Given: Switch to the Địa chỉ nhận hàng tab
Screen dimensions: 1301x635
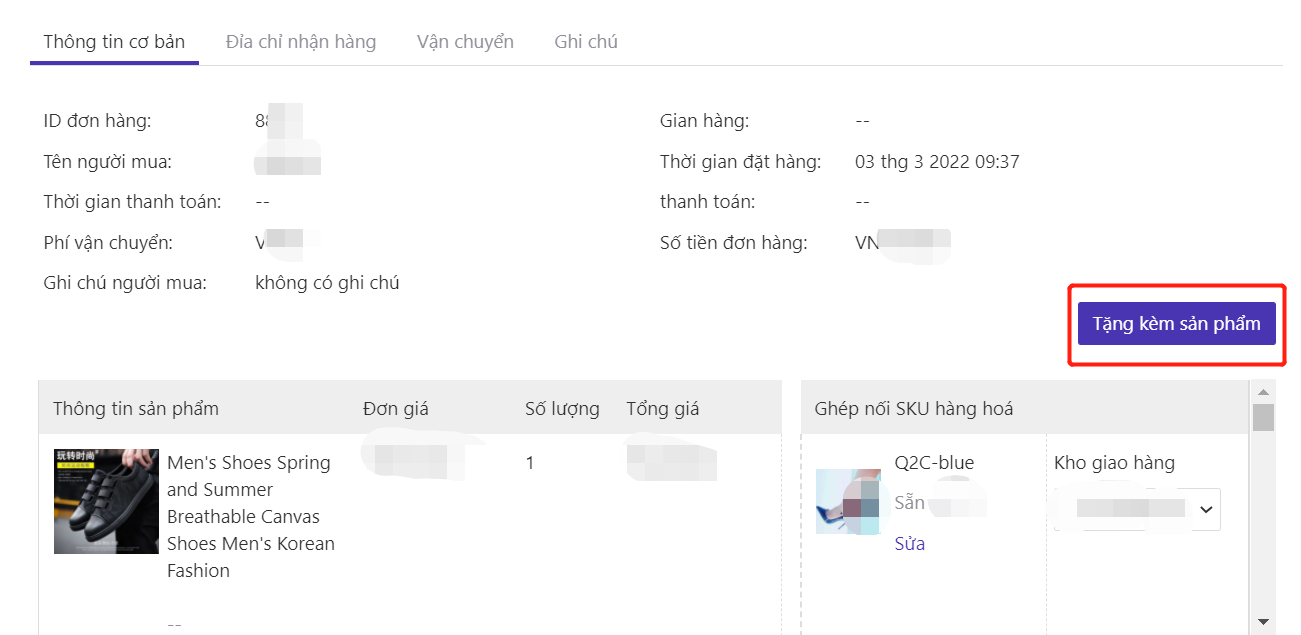Looking at the screenshot, I should (300, 42).
